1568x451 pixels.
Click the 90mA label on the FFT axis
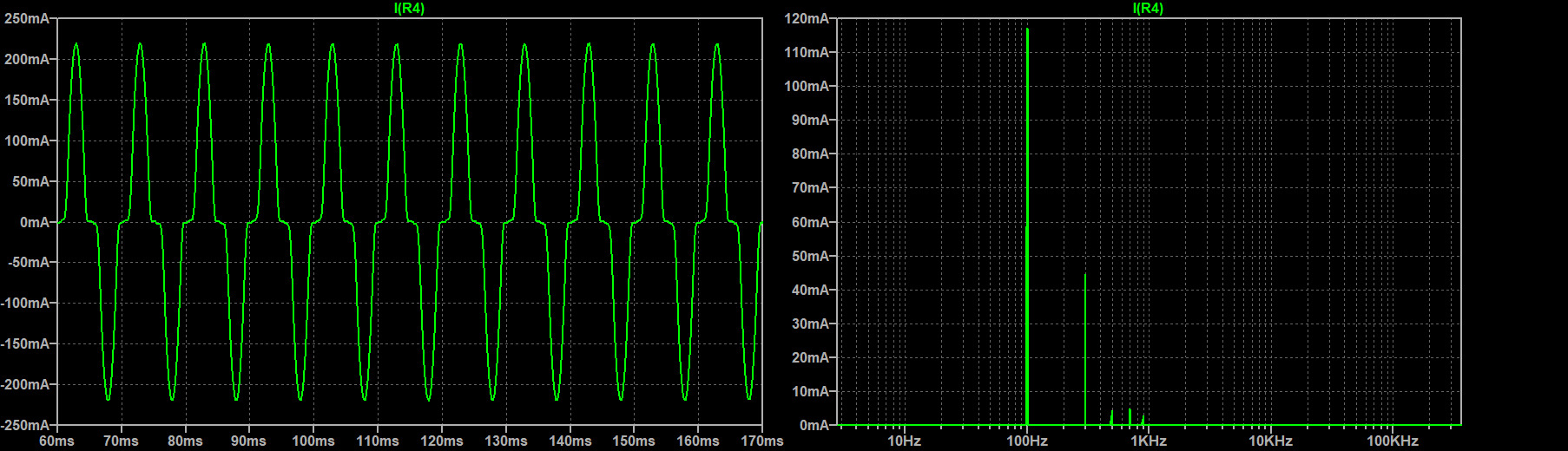[811, 120]
